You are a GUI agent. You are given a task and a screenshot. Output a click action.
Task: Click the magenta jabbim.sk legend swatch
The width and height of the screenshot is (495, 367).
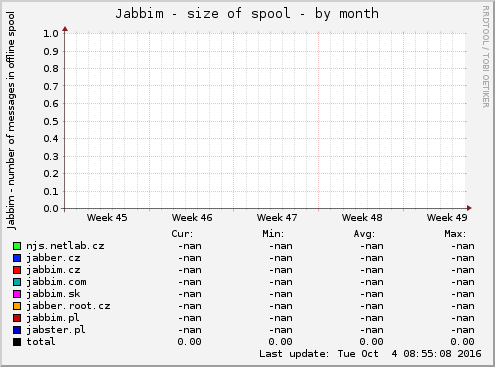tap(17, 294)
